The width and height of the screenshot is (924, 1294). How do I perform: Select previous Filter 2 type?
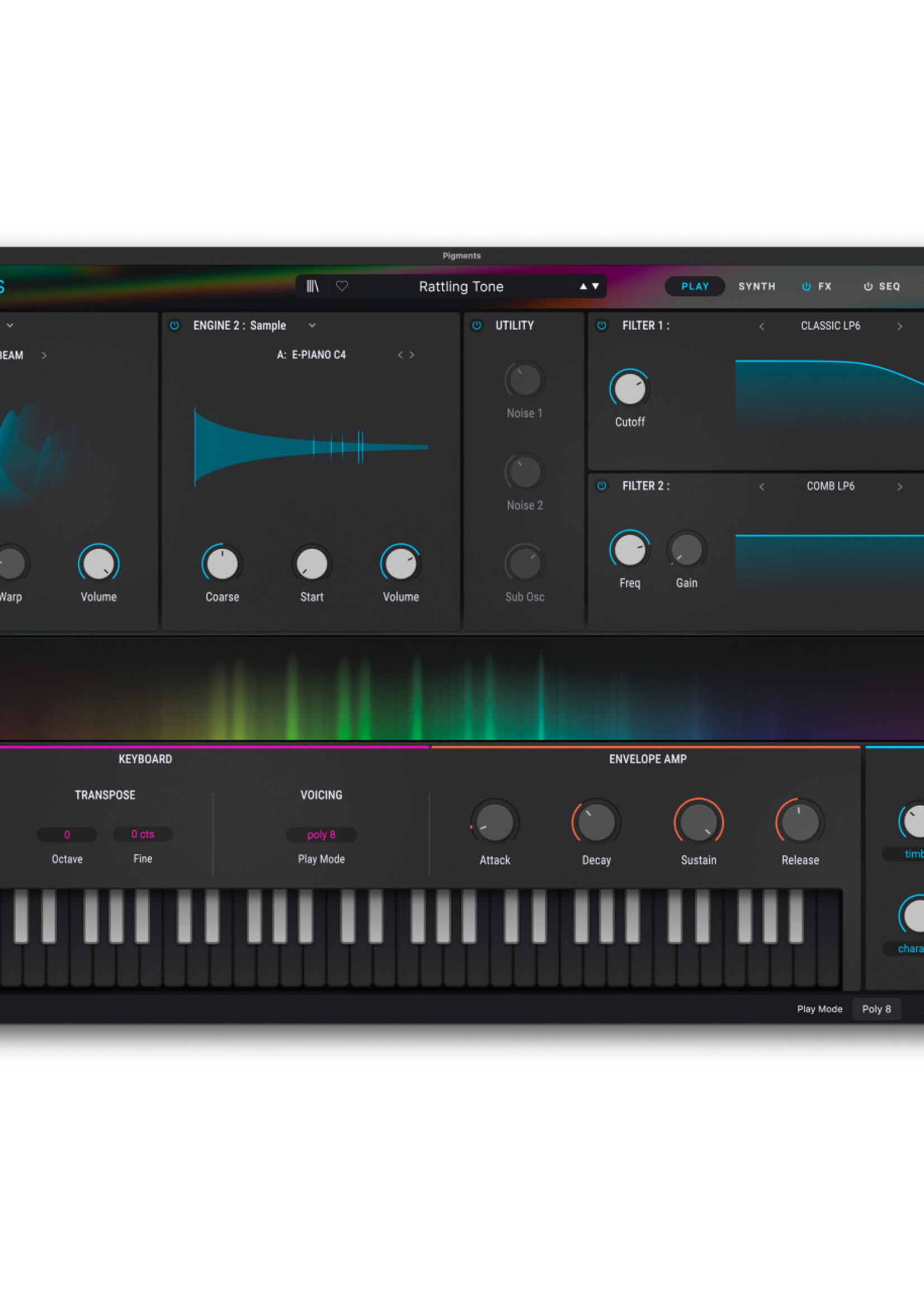point(761,487)
